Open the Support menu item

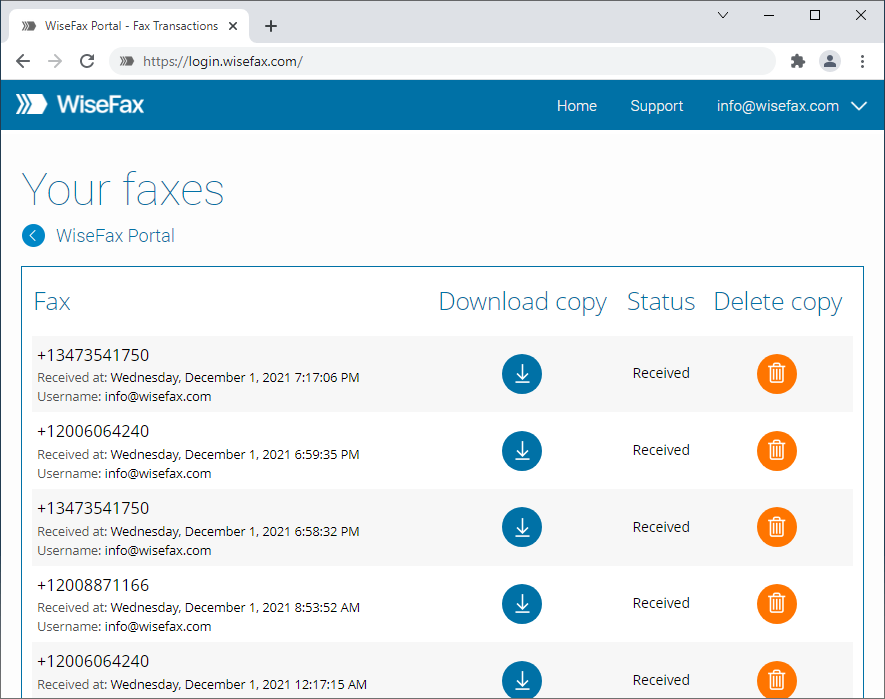point(656,106)
